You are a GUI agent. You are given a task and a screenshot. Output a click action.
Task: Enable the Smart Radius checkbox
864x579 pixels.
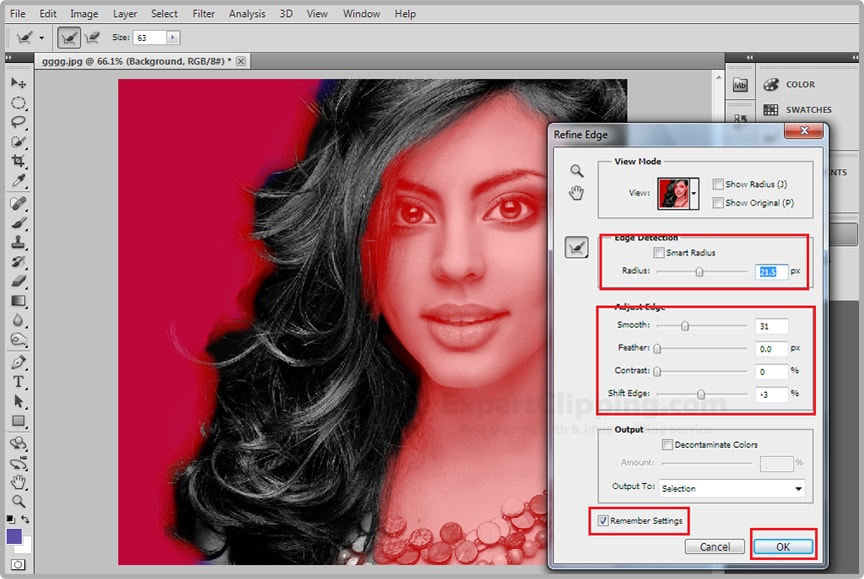tap(659, 253)
